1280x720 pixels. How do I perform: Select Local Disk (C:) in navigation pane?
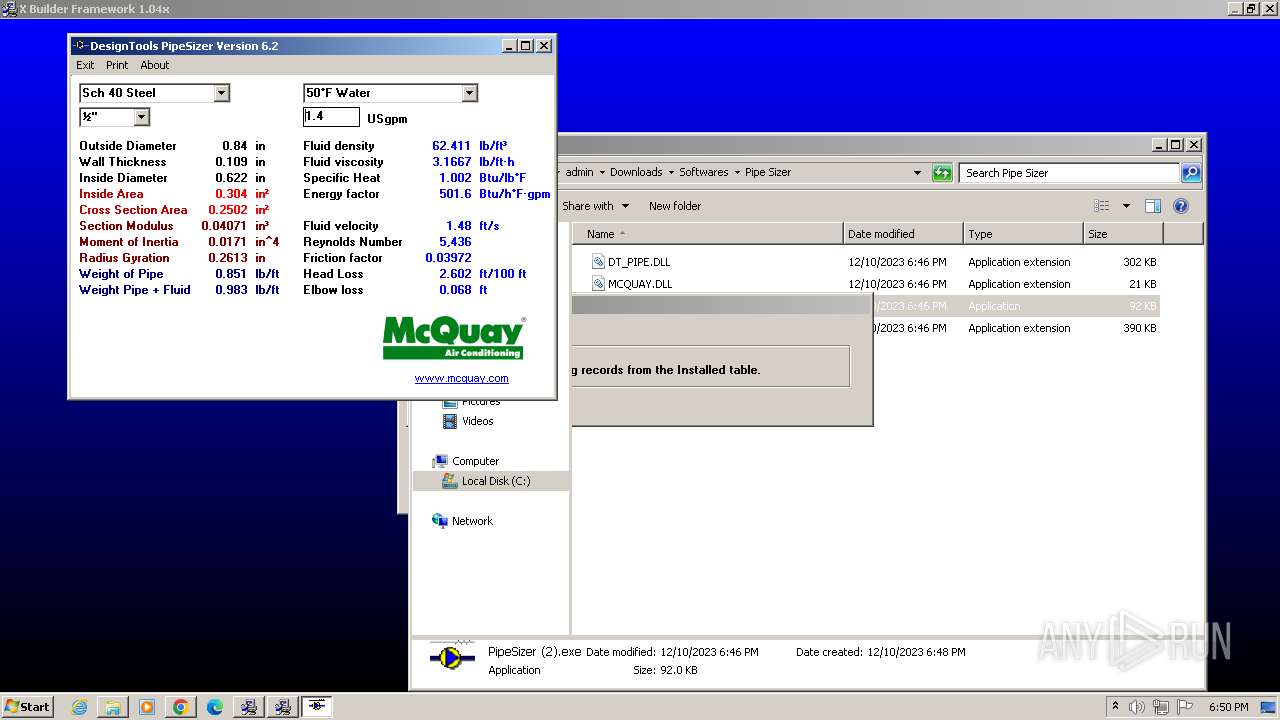pos(495,481)
